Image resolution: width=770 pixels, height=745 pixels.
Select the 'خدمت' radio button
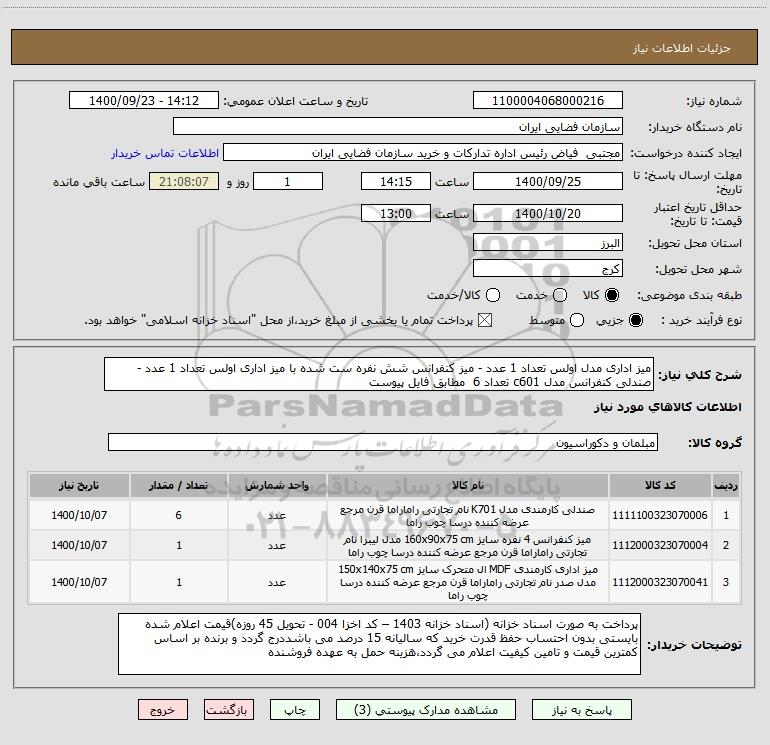(x=560, y=295)
